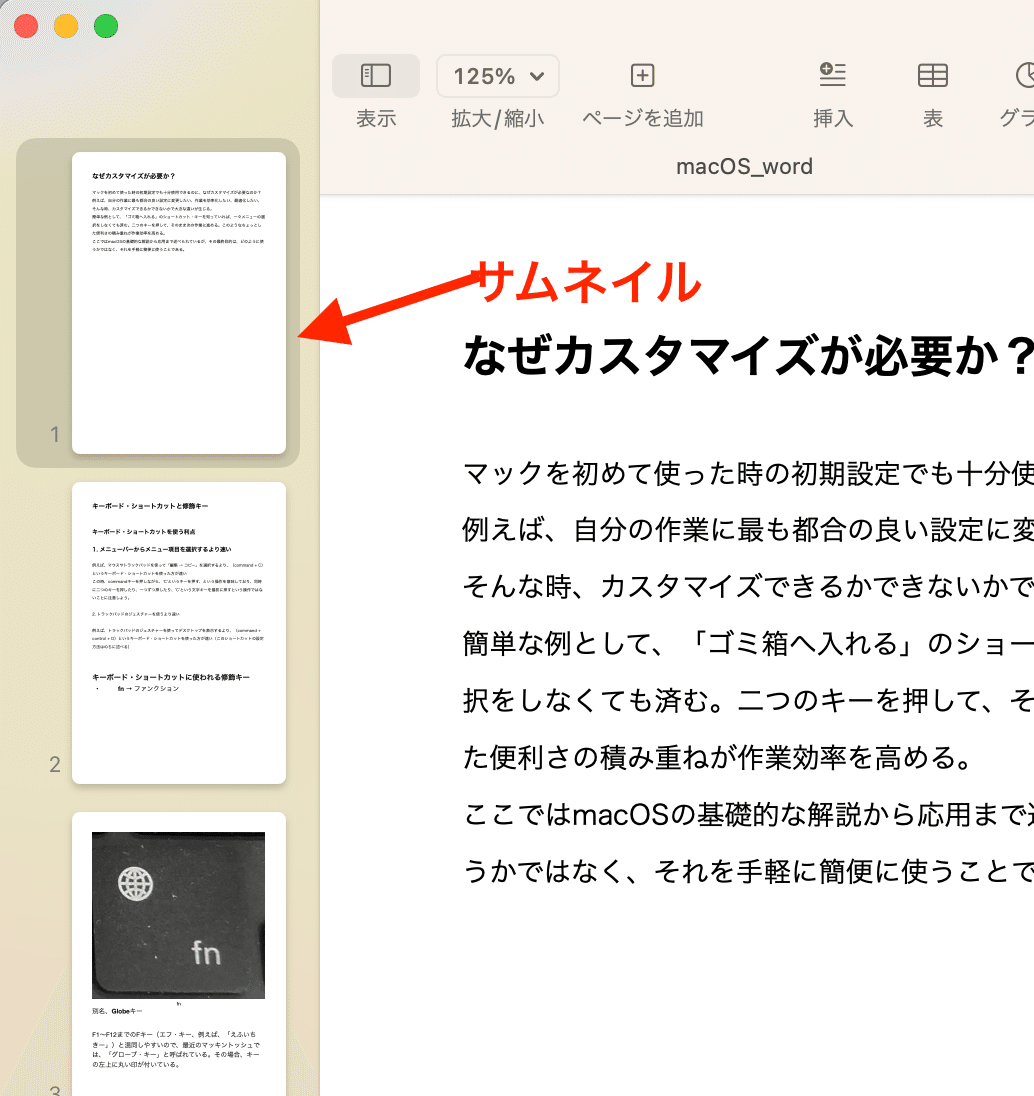
Task: Click the sidebar view (表示) icon
Action: click(375, 75)
